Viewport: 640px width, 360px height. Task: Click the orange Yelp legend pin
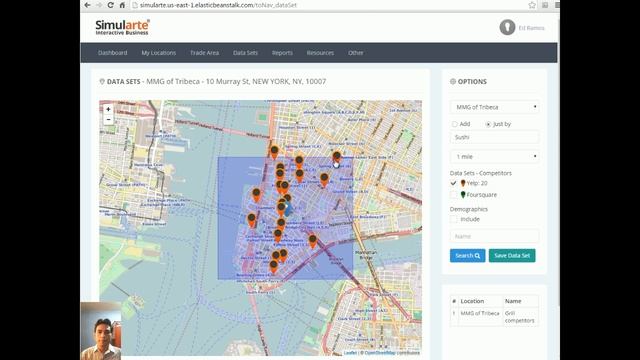click(x=463, y=183)
